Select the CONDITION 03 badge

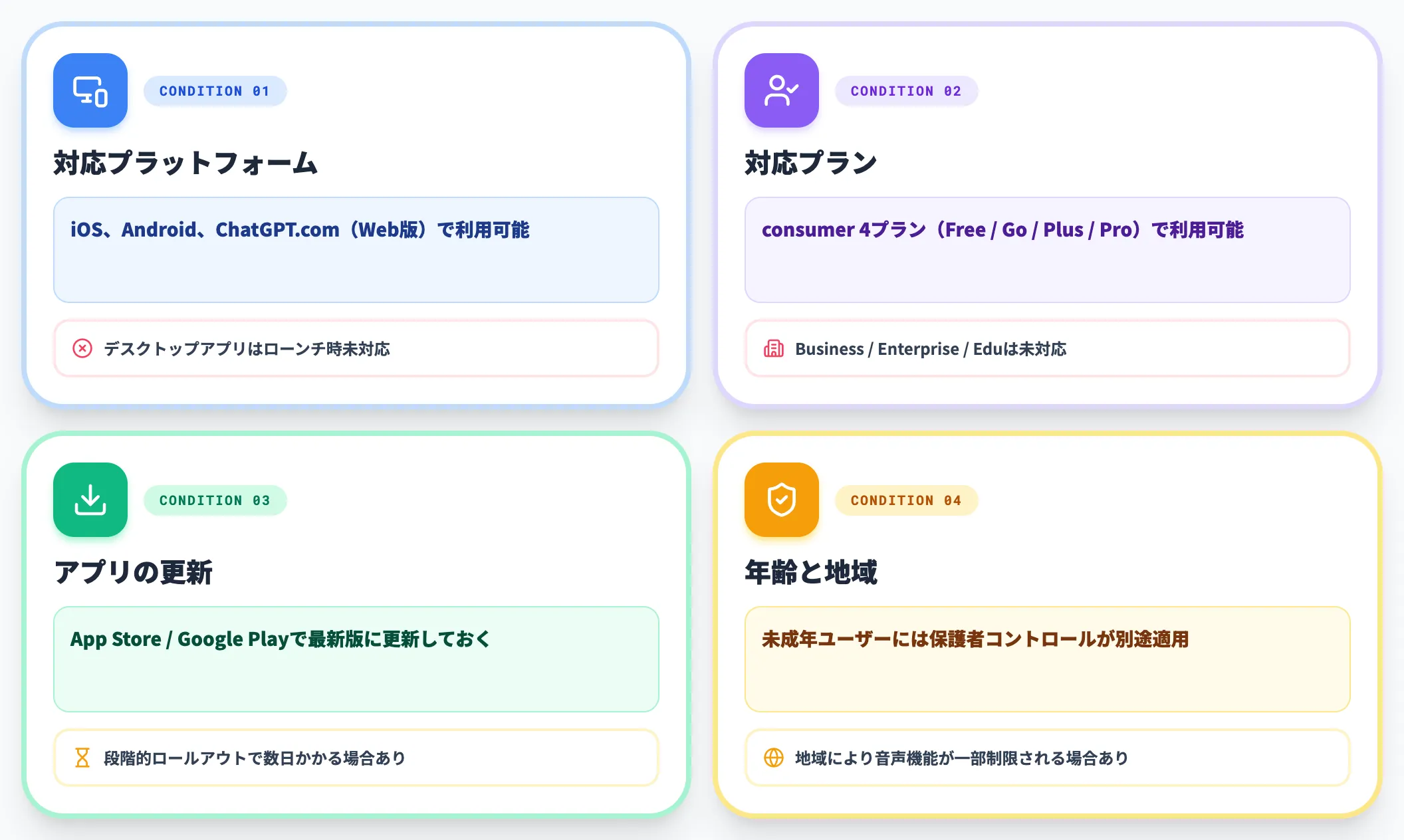point(215,500)
